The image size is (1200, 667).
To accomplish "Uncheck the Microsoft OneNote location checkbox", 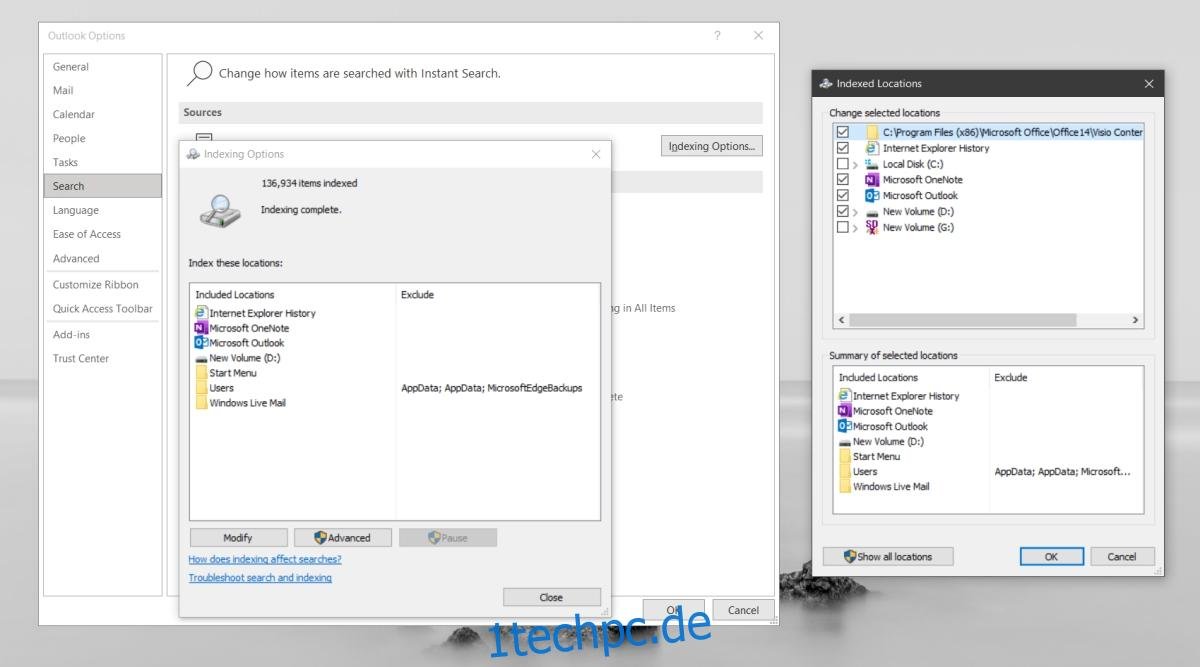I will [x=842, y=180].
